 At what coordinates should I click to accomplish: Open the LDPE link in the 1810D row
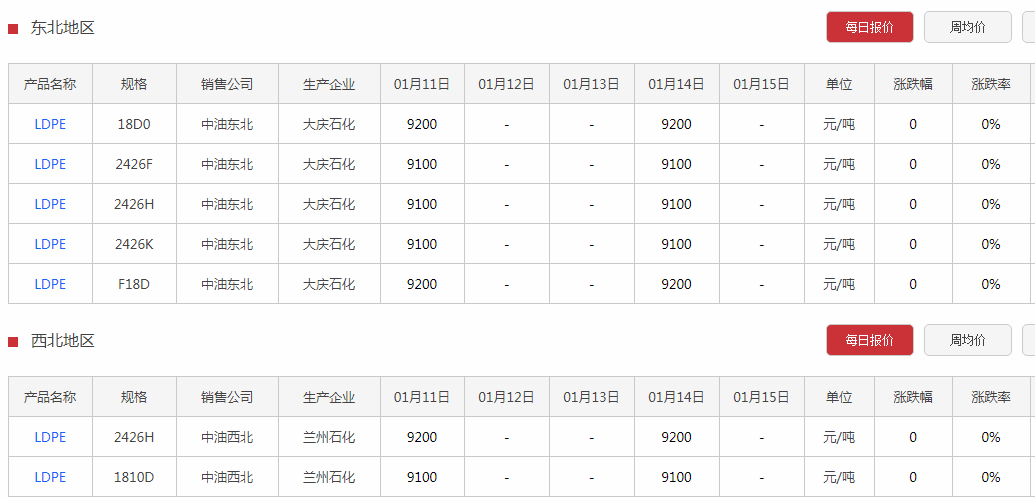point(50,477)
